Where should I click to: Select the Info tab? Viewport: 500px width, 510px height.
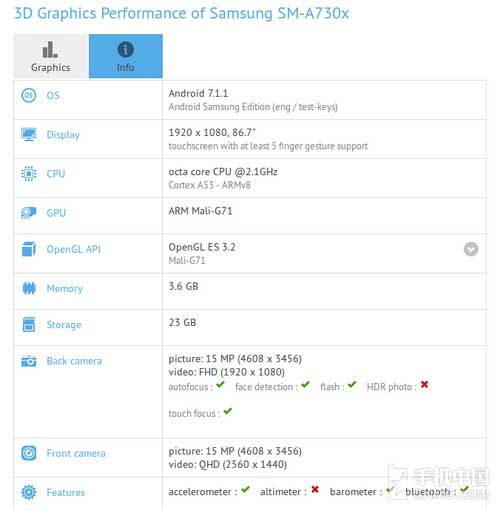[126, 56]
